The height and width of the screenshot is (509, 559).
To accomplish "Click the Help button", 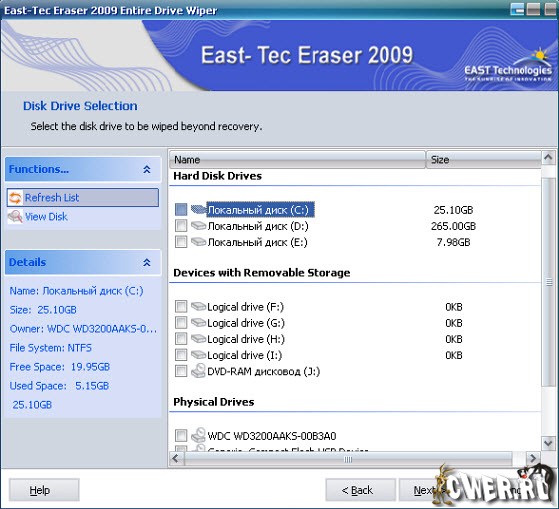I will click(x=44, y=490).
